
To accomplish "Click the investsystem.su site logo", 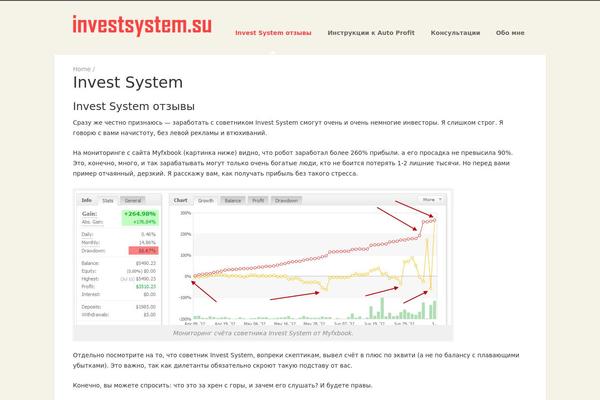I will [142, 25].
